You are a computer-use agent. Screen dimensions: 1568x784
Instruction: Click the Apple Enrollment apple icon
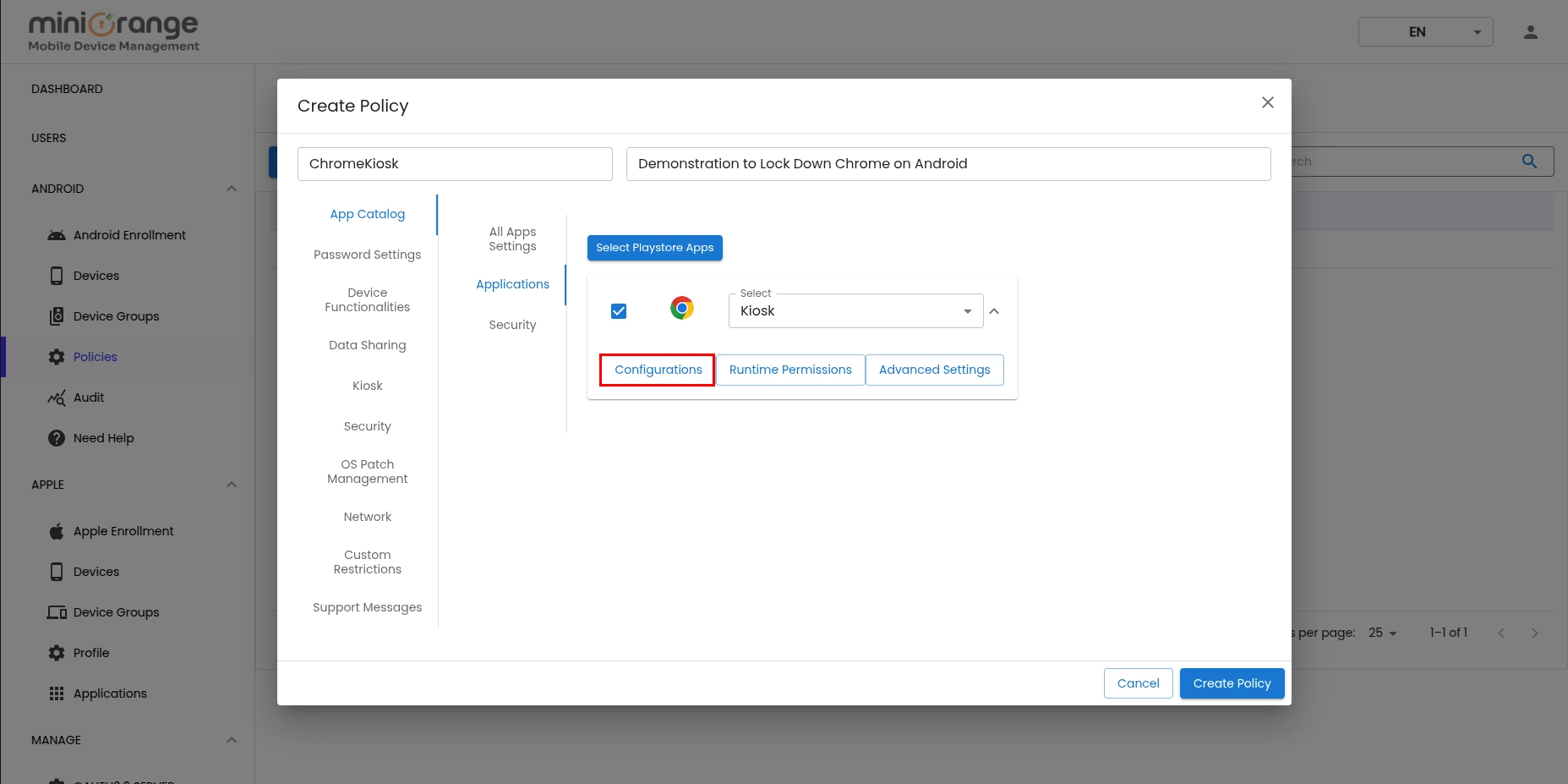(x=56, y=530)
